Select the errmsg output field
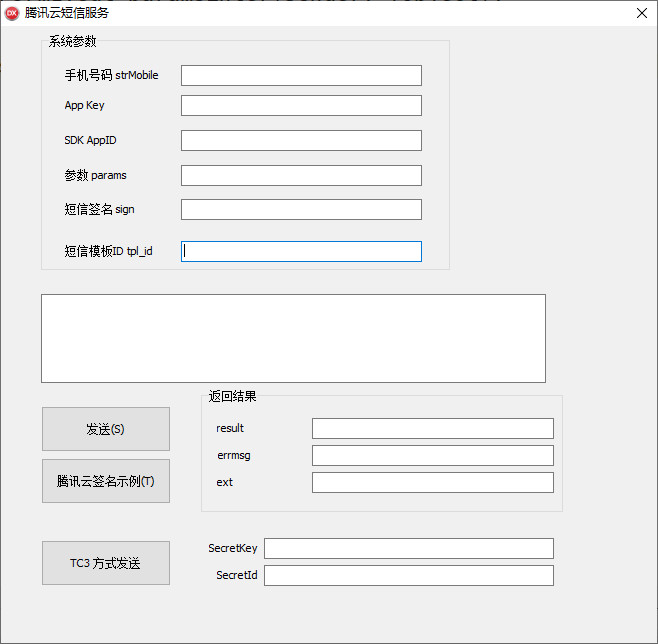This screenshot has width=658, height=644. pos(433,456)
